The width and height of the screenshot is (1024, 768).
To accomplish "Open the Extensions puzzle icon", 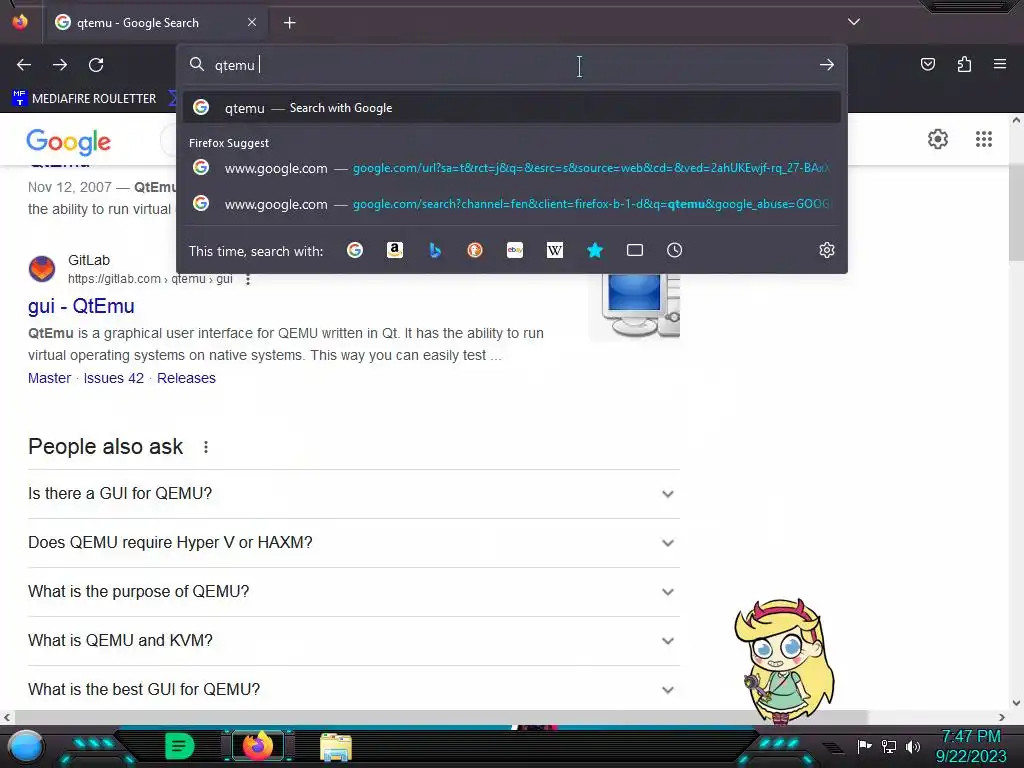I will (964, 64).
